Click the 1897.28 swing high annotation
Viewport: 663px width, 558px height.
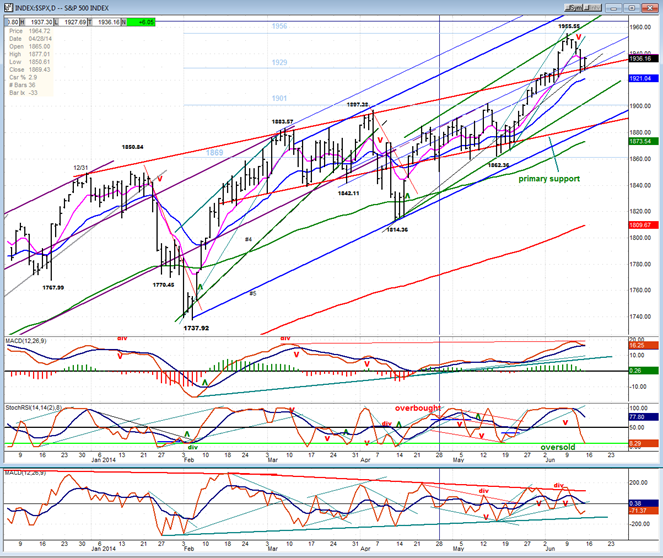[x=357, y=105]
